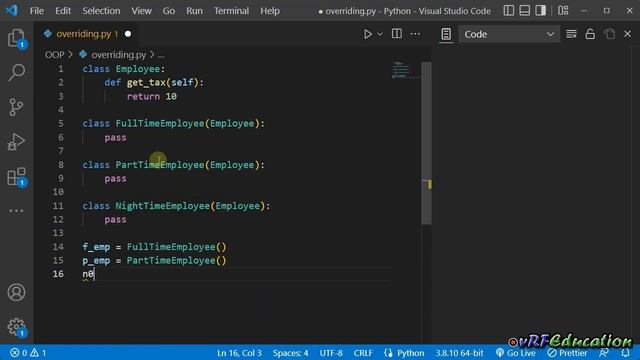This screenshot has height=360, width=640.
Task: Open the Selection menu
Action: click(101, 11)
